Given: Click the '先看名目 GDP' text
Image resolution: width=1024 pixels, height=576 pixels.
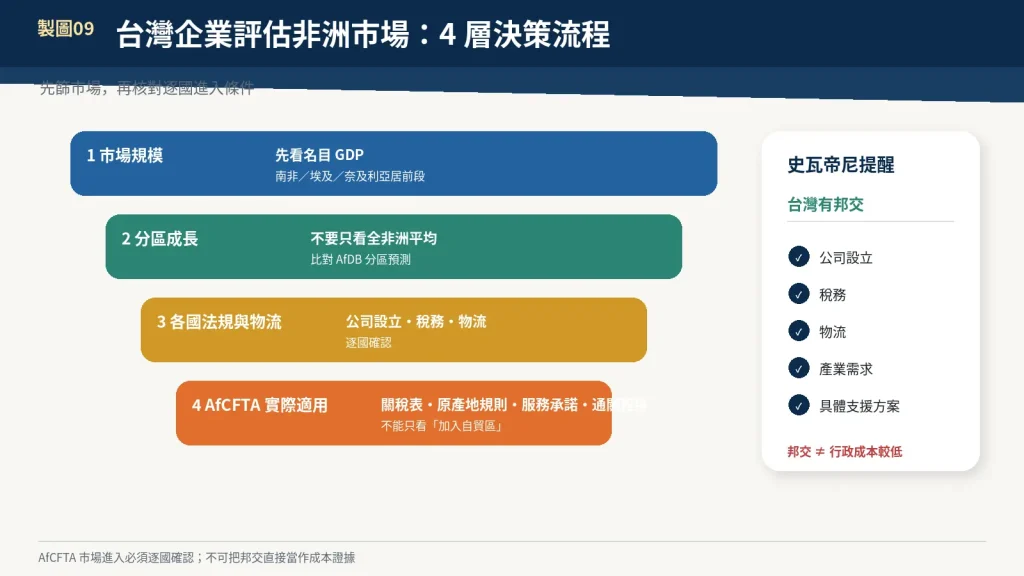Looking at the screenshot, I should pos(319,155).
